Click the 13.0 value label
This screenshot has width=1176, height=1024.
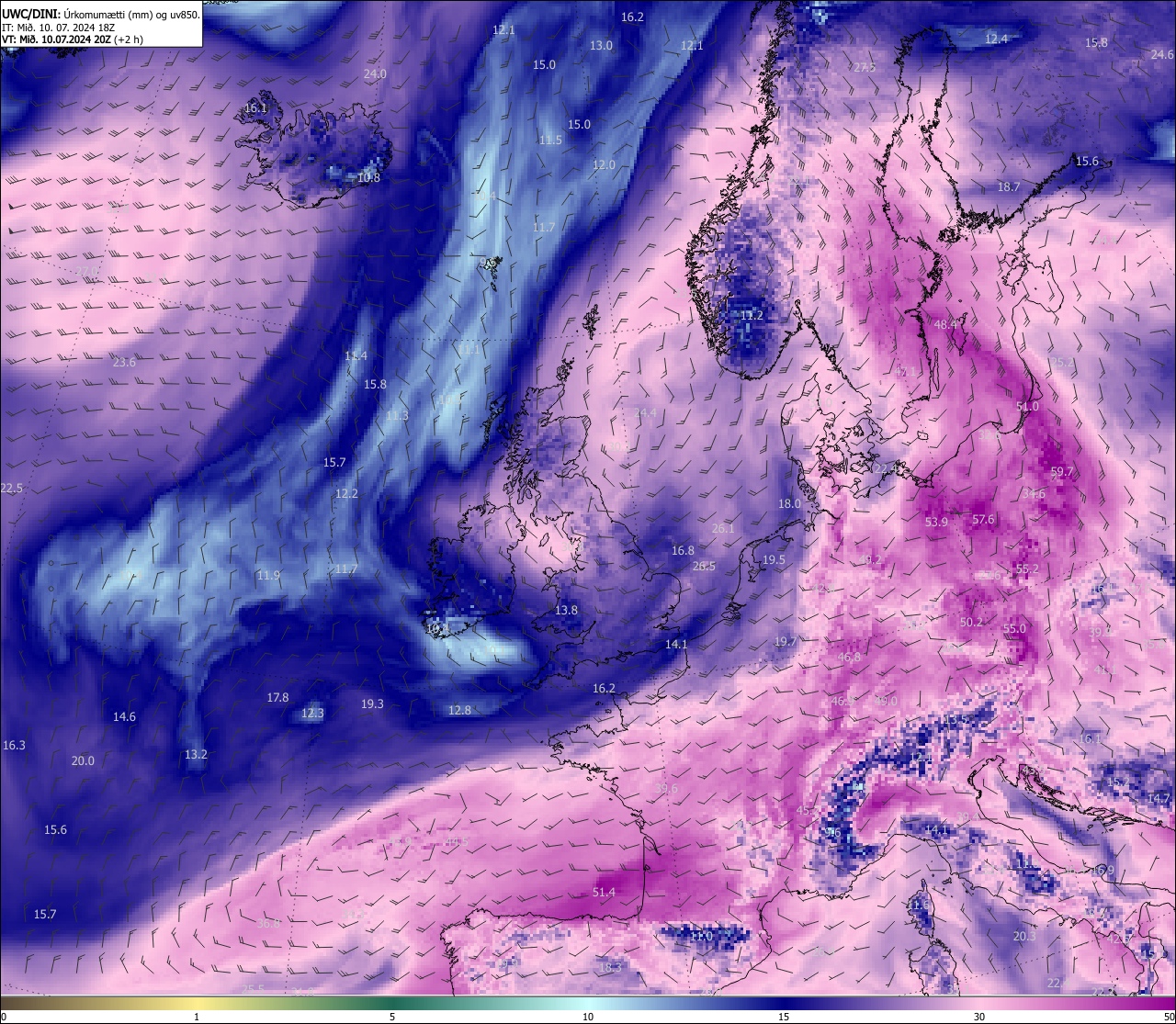click(601, 45)
